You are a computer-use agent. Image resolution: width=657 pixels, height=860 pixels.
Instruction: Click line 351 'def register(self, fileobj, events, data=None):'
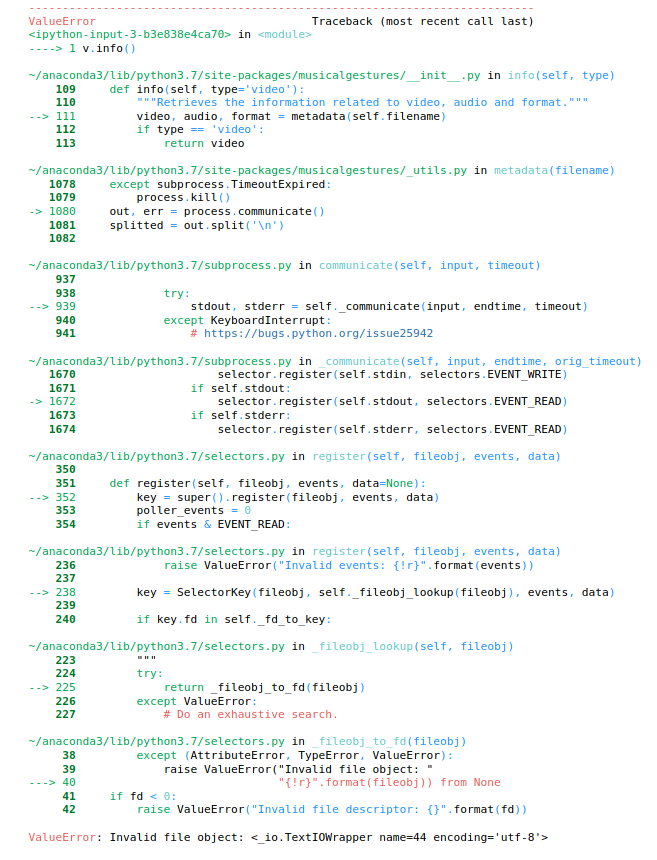click(x=268, y=483)
